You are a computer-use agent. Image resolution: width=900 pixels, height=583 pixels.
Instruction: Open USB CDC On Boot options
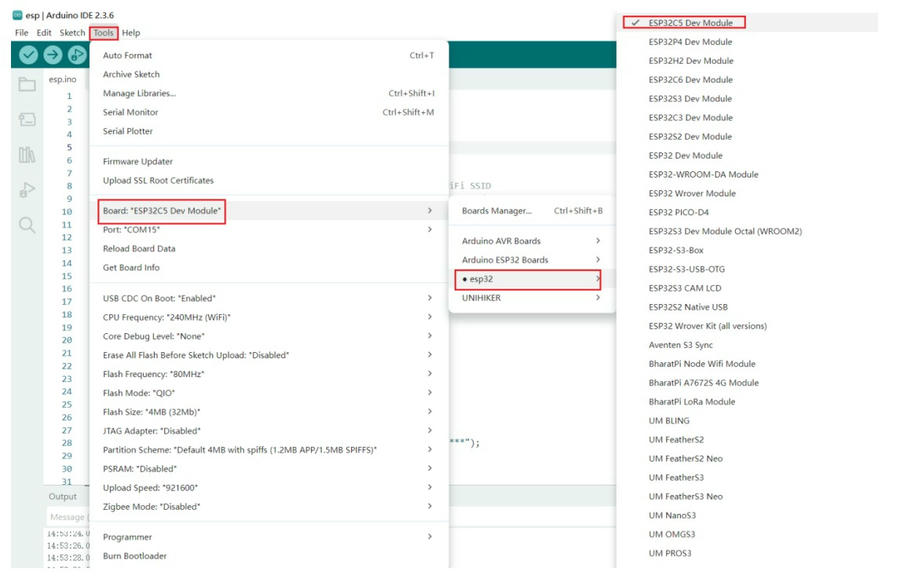(x=269, y=298)
